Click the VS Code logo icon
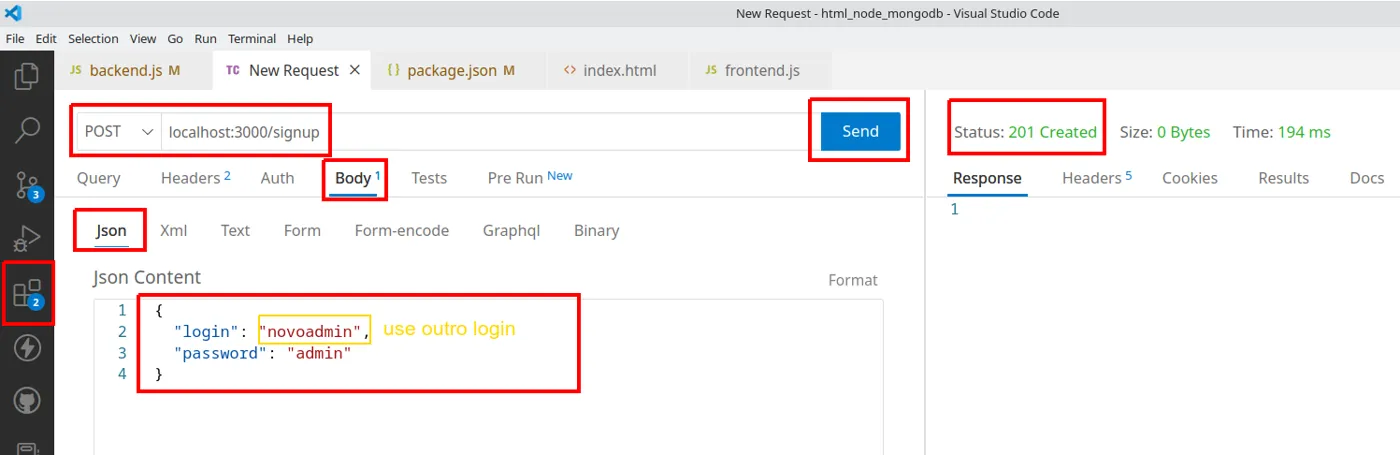This screenshot has height=455, width=1400. point(14,13)
